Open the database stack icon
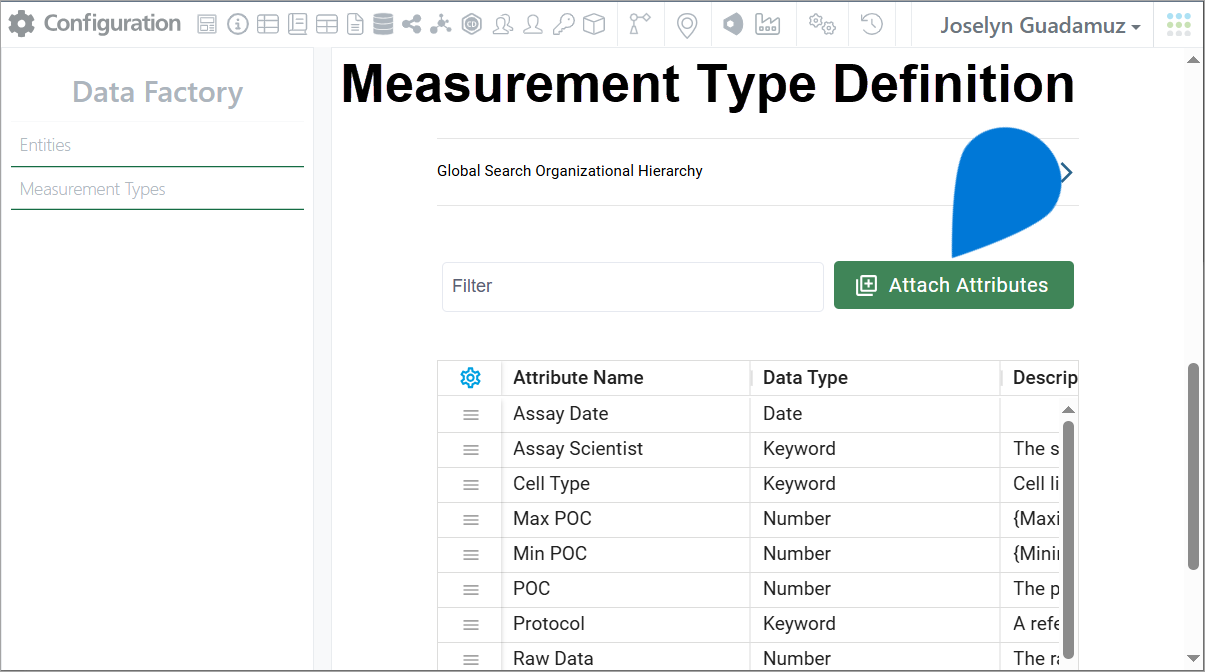The width and height of the screenshot is (1205, 672). tap(383, 25)
